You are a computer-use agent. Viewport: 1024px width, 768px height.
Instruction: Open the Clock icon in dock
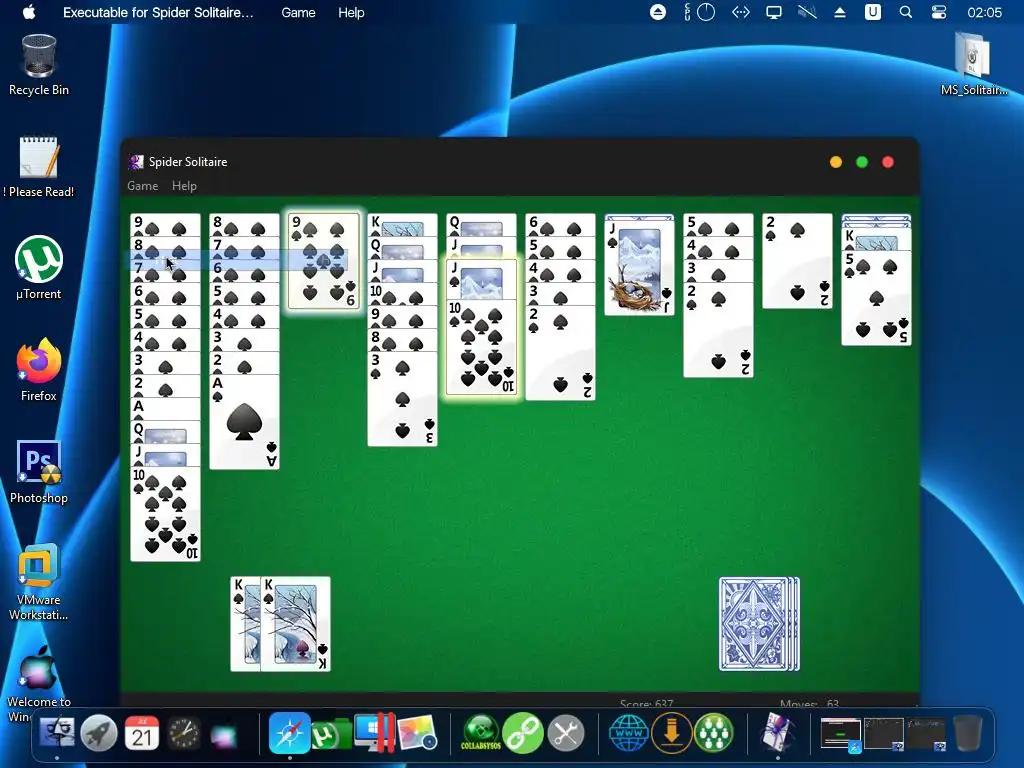pyautogui.click(x=184, y=733)
